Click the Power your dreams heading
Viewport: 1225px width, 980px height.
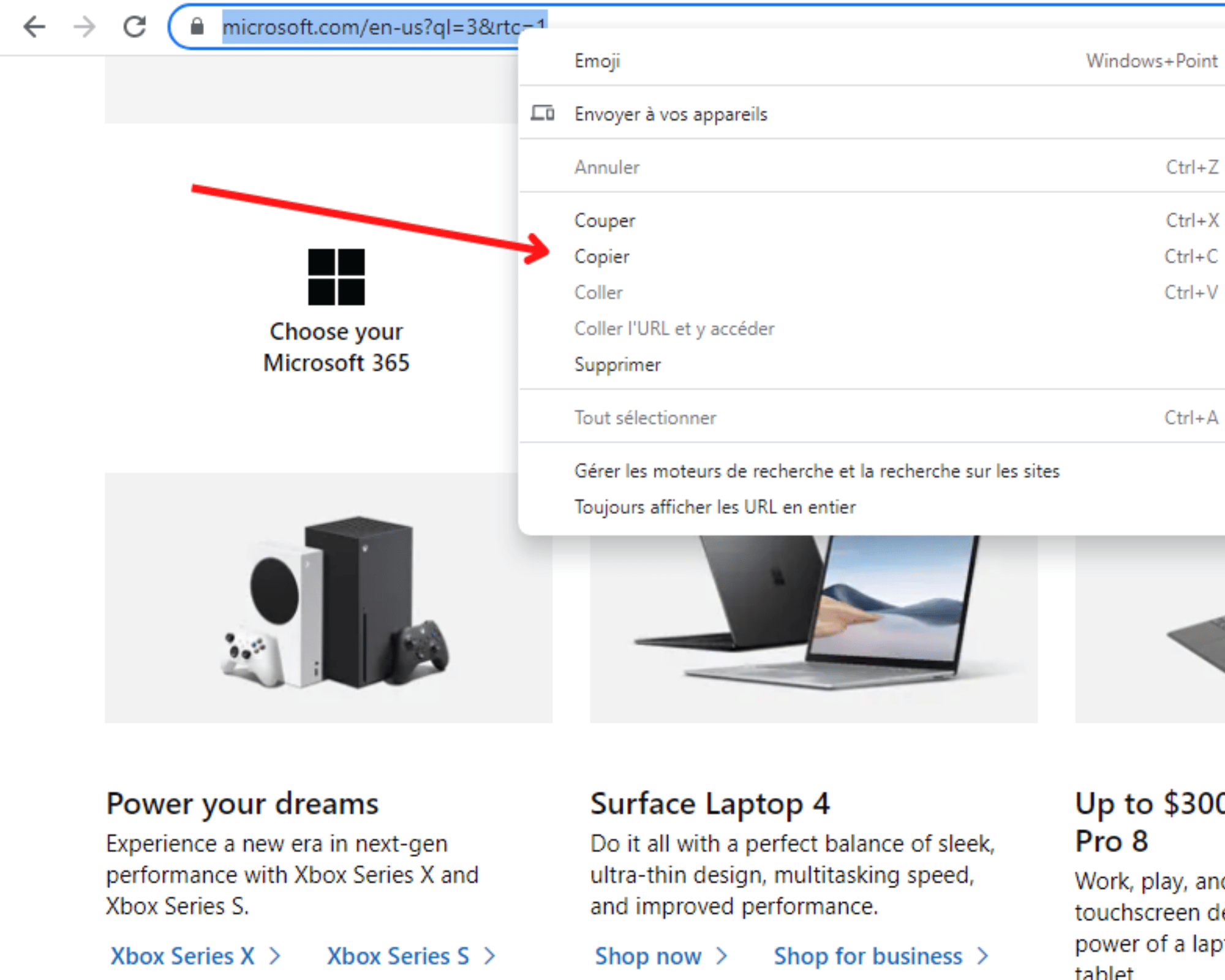(243, 804)
